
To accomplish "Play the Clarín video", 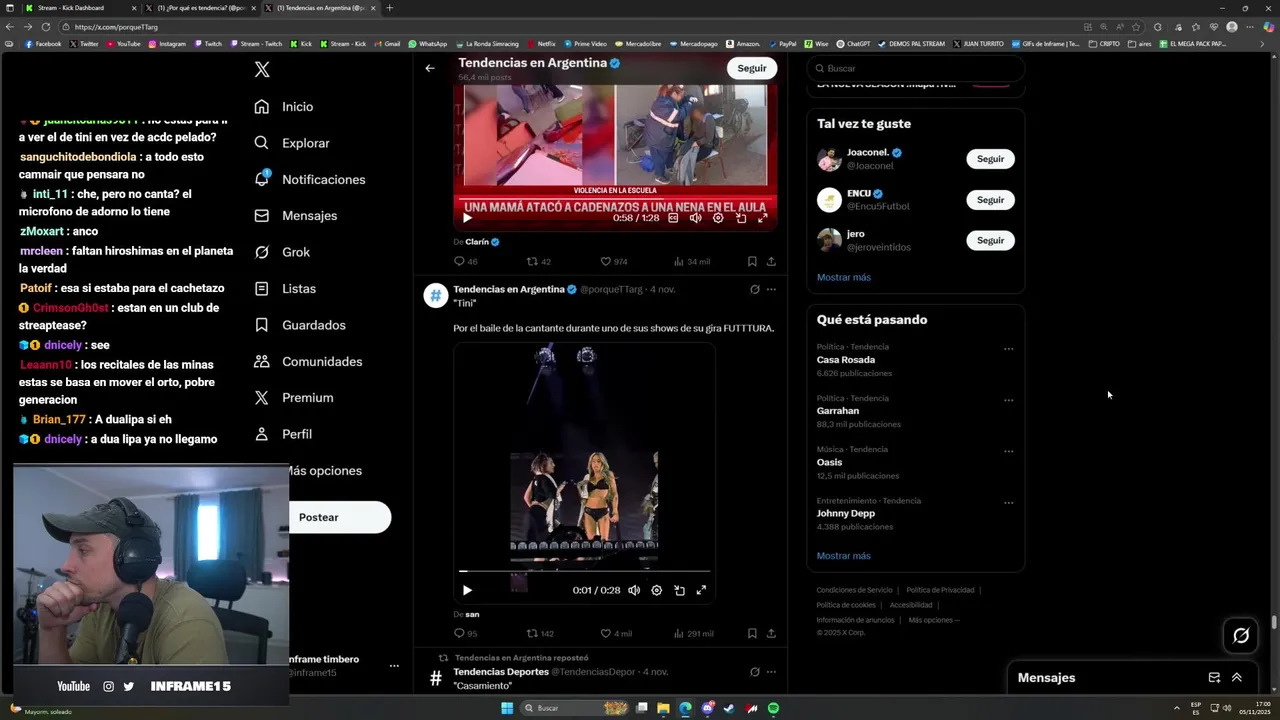I will click(467, 218).
